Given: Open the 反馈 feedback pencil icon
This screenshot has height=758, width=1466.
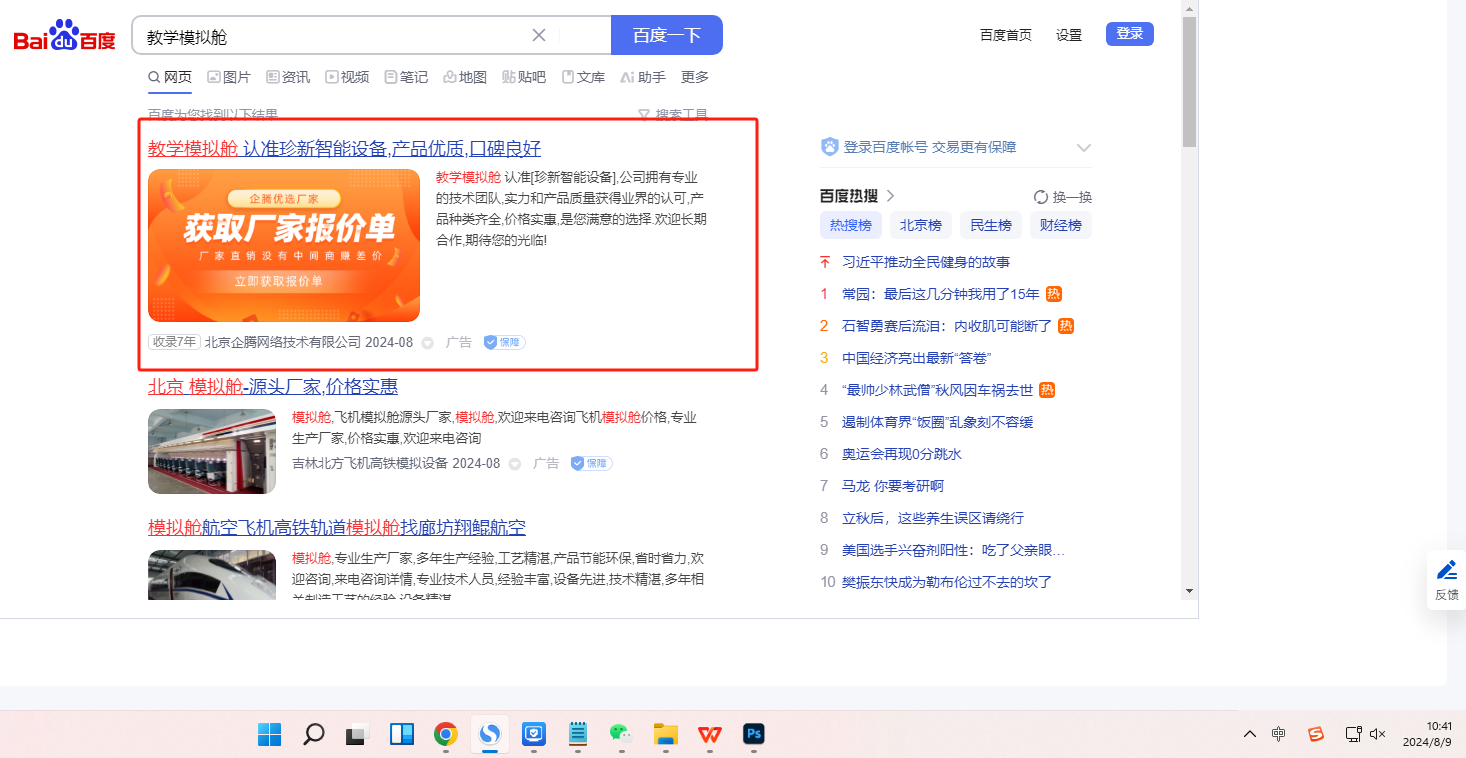Looking at the screenshot, I should [1446, 571].
